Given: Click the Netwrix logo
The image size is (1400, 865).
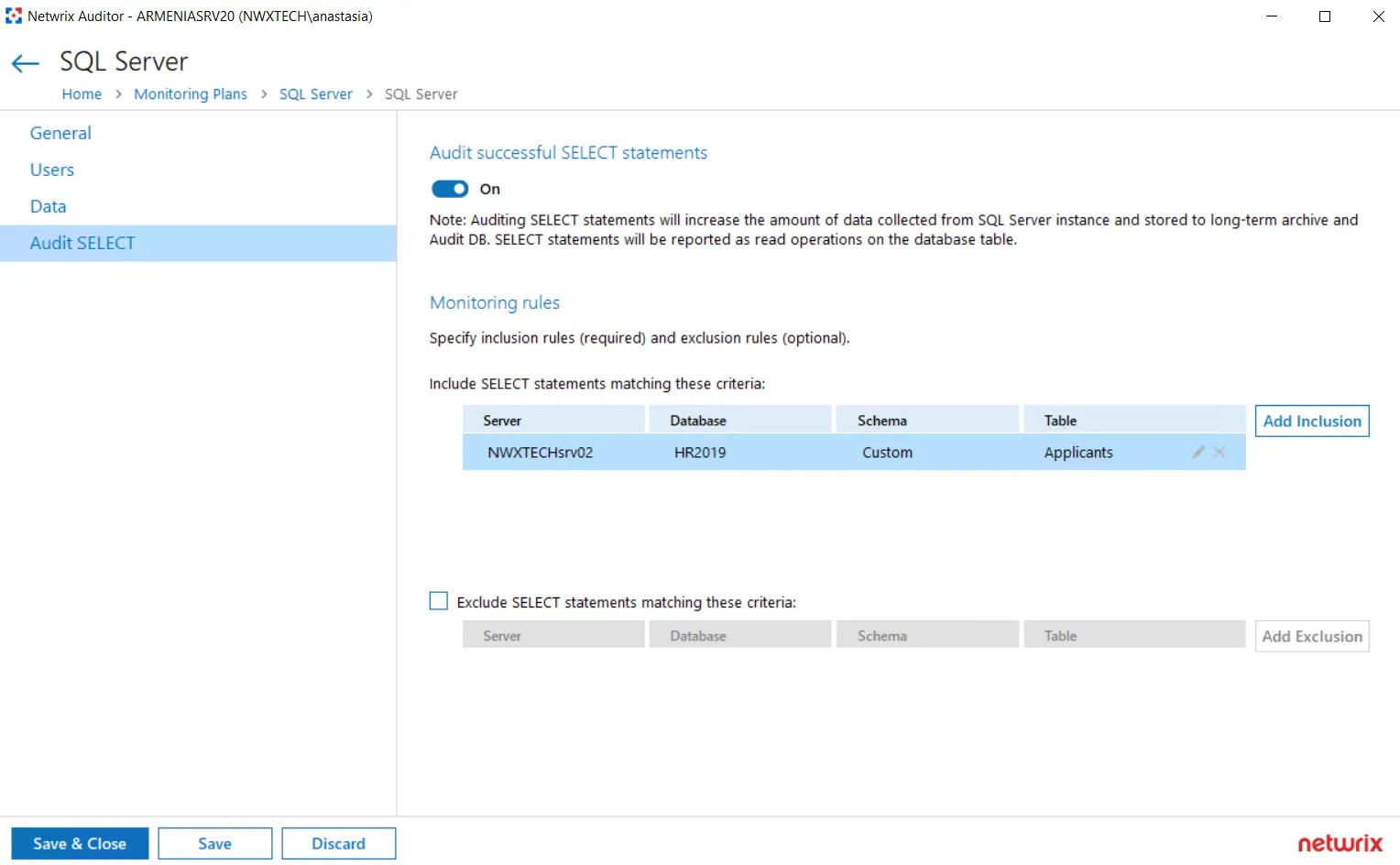Looking at the screenshot, I should pos(1340,843).
